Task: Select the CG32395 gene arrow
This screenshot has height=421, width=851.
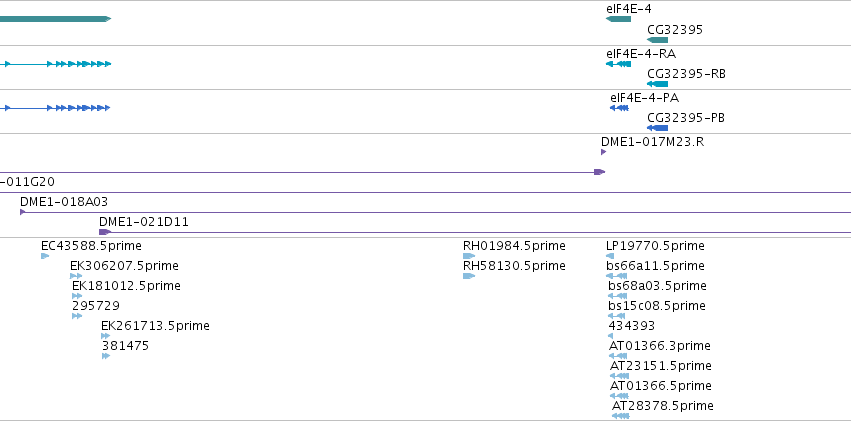Action: tap(657, 40)
